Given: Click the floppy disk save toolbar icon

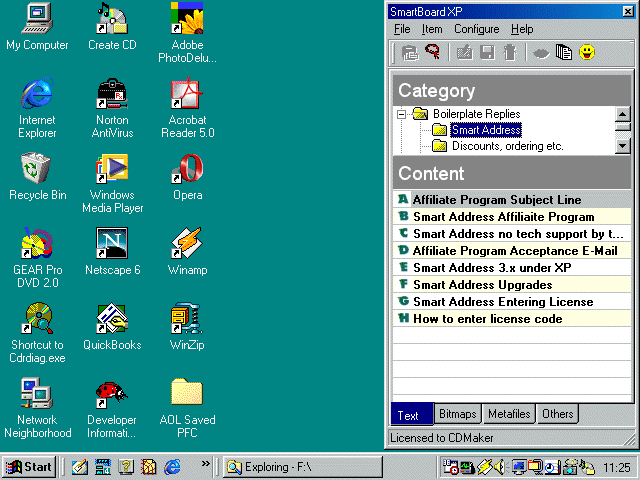Looking at the screenshot, I should (x=487, y=53).
